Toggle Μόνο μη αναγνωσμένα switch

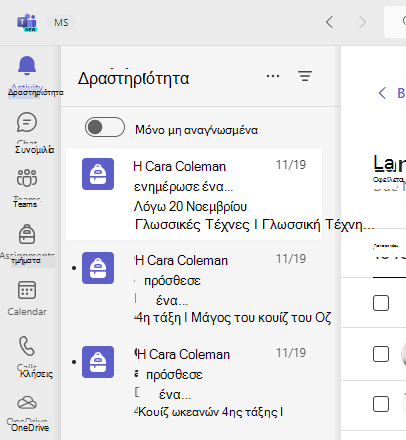pos(105,127)
